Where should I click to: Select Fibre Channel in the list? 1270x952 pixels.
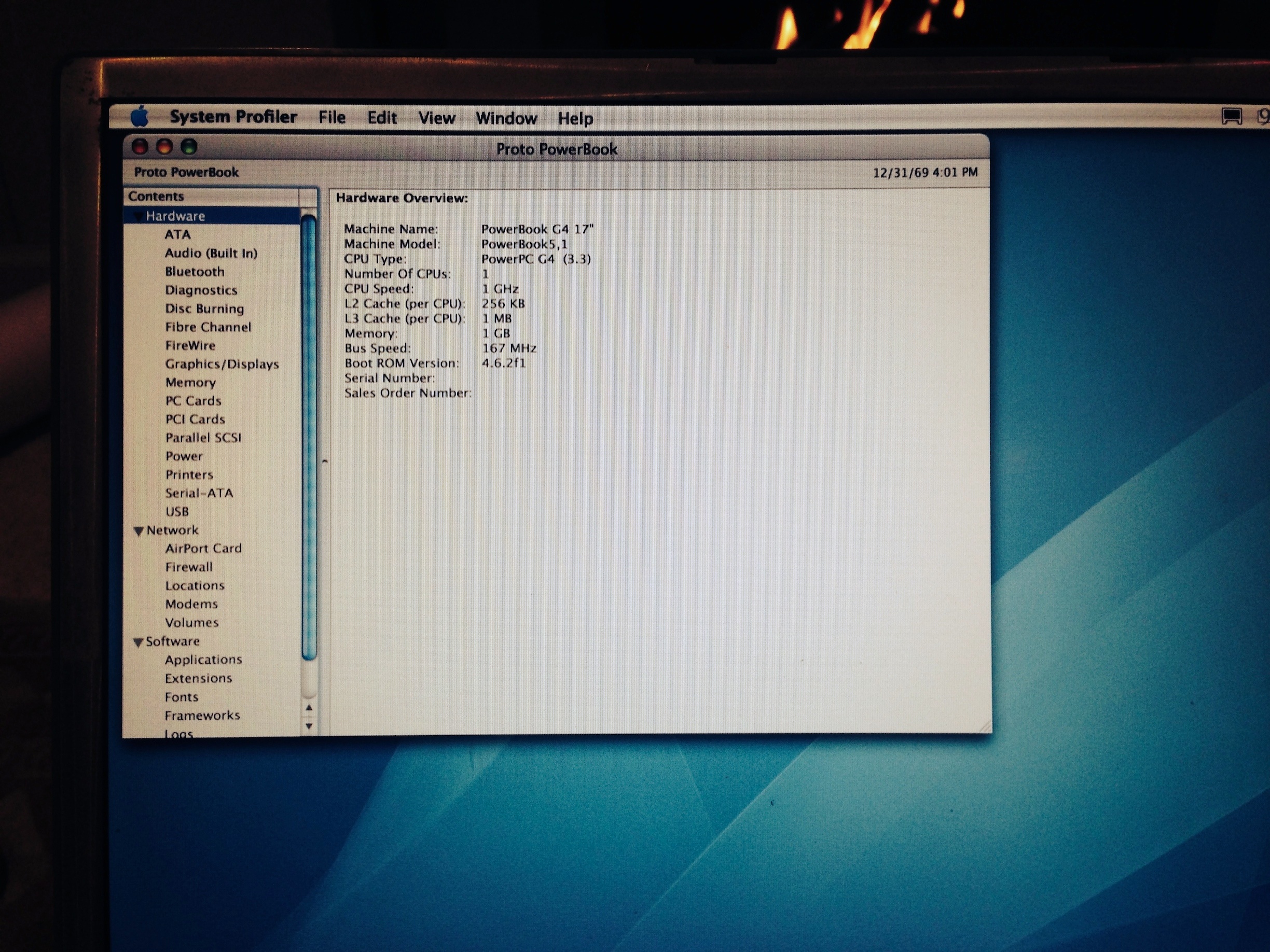click(208, 327)
